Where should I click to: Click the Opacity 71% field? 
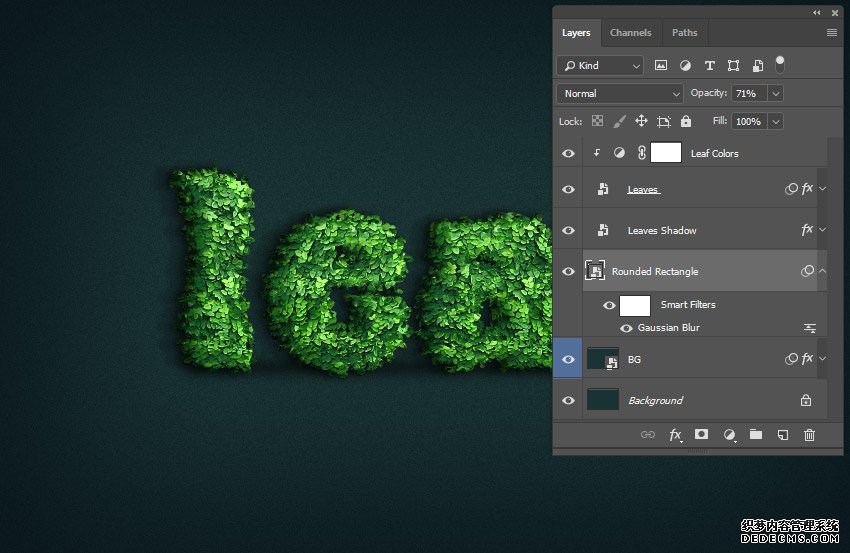click(749, 93)
